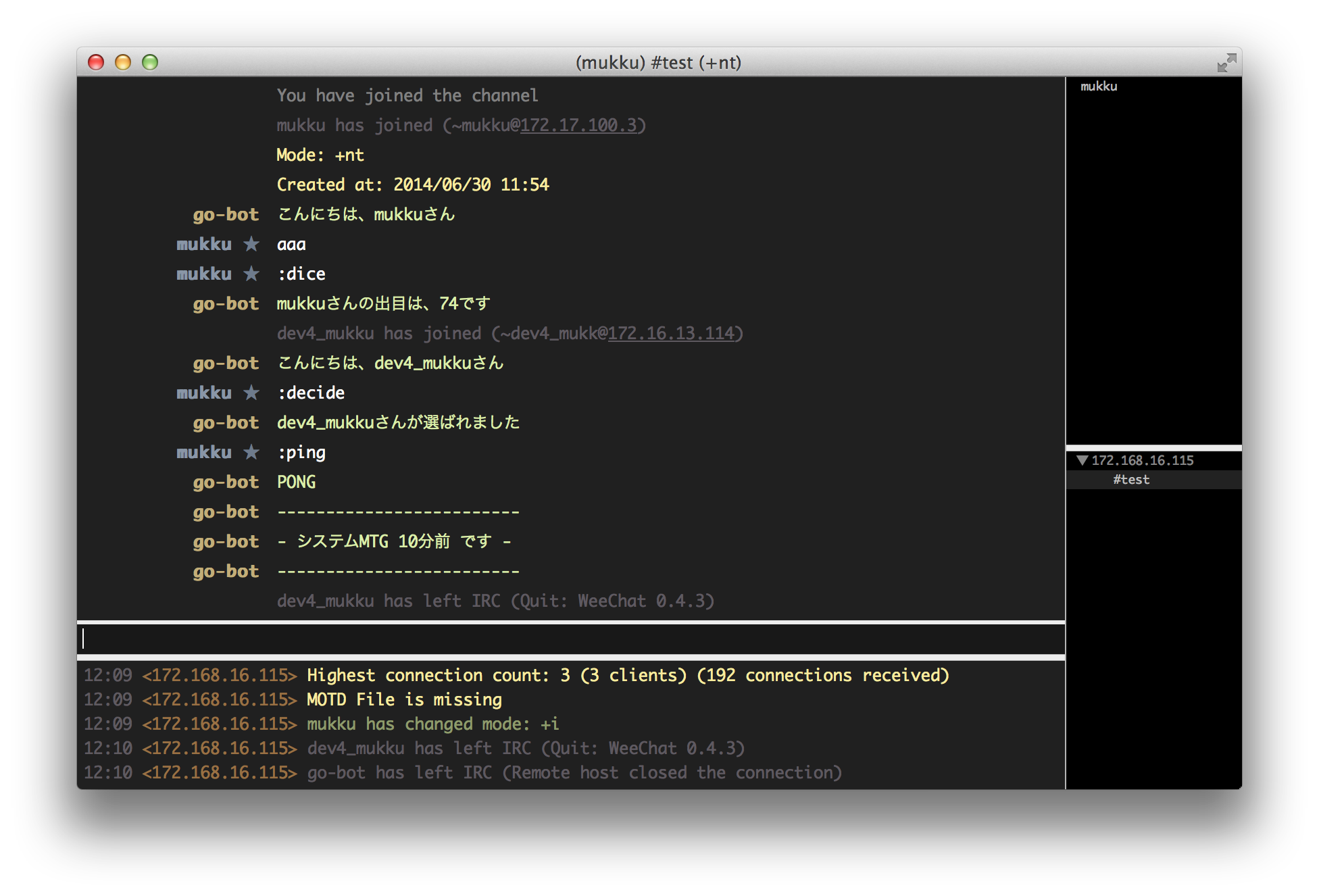1319x896 pixels.
Task: Click the star beside the :decide message
Action: tap(251, 393)
